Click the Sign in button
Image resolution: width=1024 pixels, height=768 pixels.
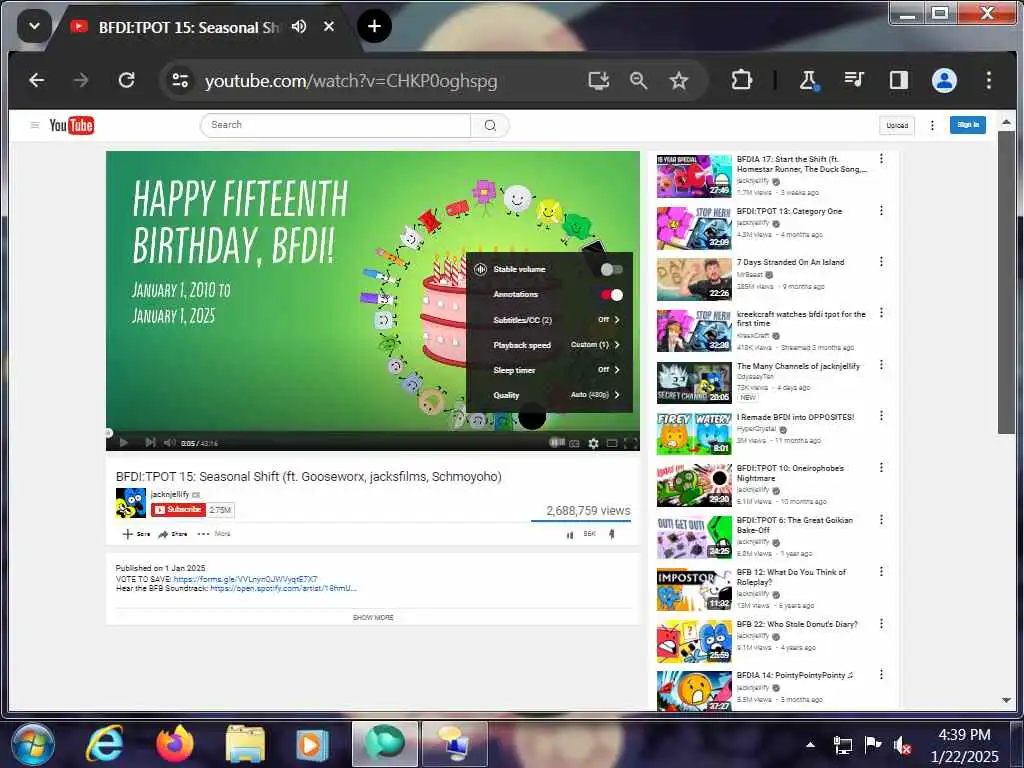(x=967, y=125)
